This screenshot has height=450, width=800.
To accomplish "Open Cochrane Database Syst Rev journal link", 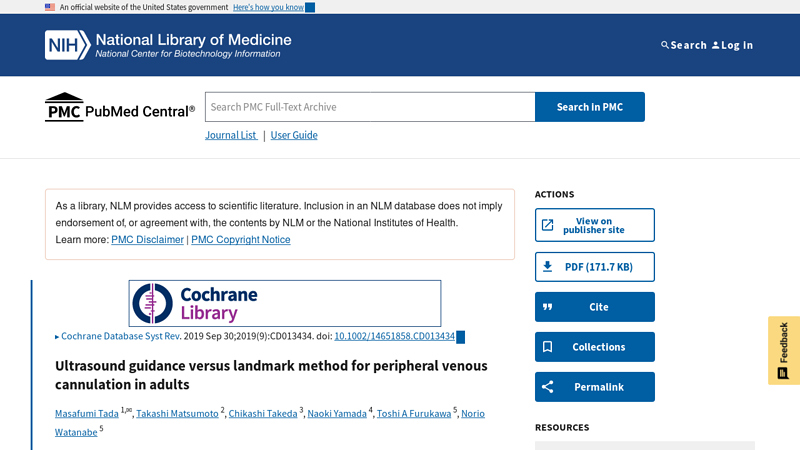I will [x=121, y=336].
